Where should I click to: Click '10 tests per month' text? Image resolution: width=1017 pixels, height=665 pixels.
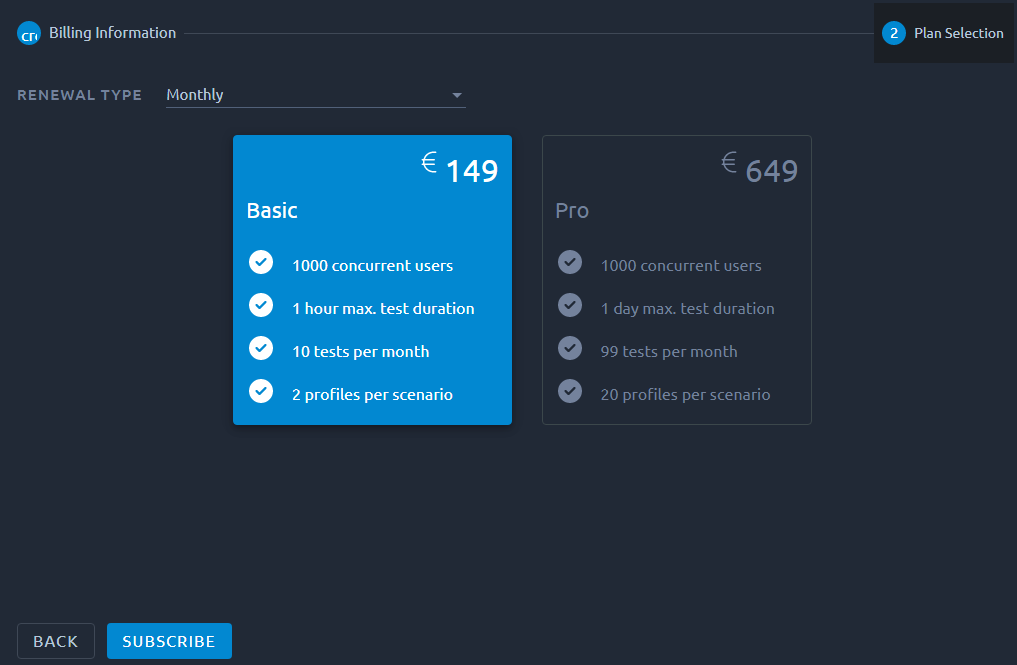coord(361,352)
